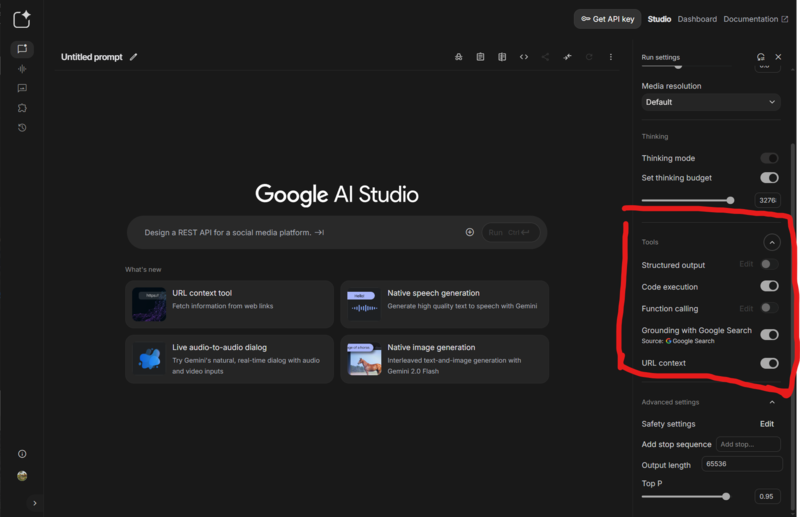The image size is (800, 517).
Task: Collapse the Advanced settings chevron
Action: pos(772,402)
